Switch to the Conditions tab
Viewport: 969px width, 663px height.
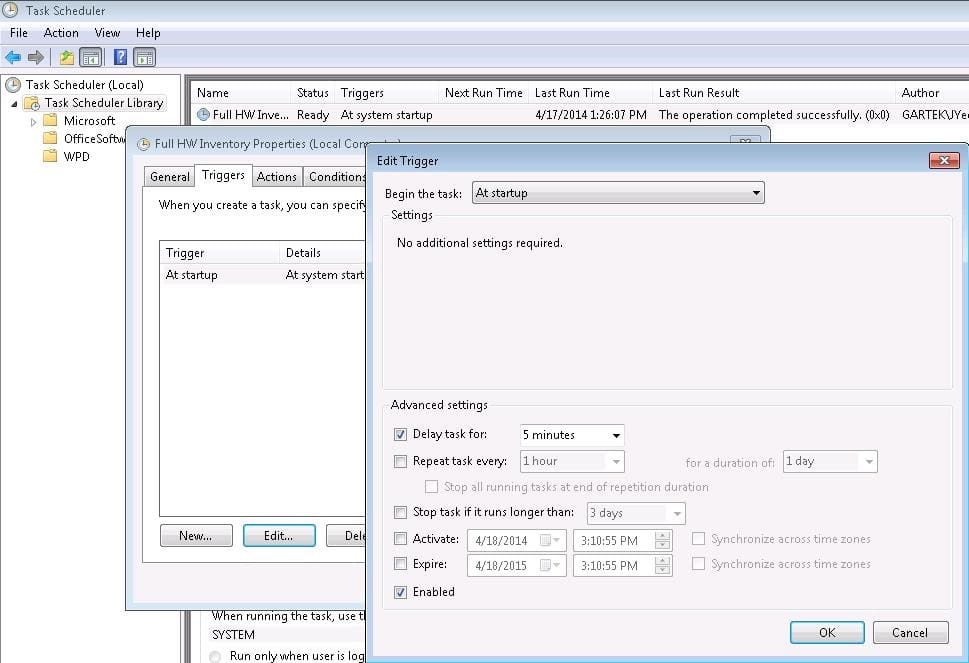(x=336, y=177)
